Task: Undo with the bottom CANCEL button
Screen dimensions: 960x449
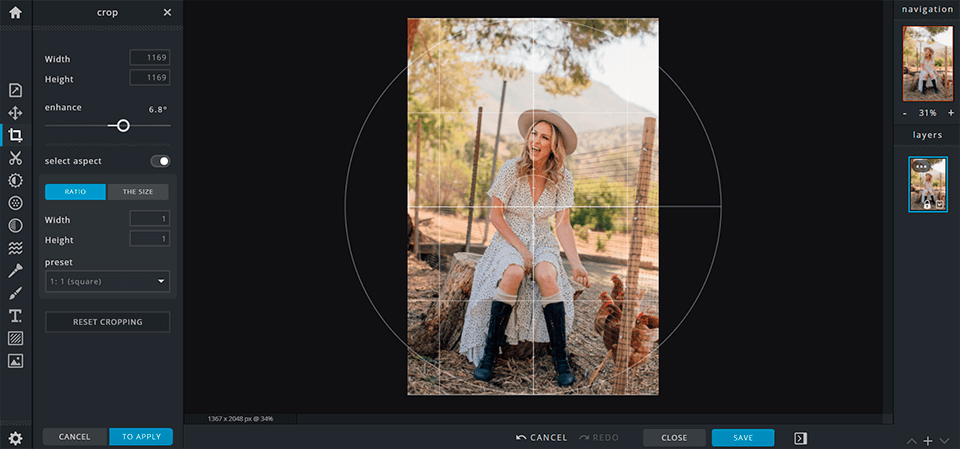Action: (542, 437)
